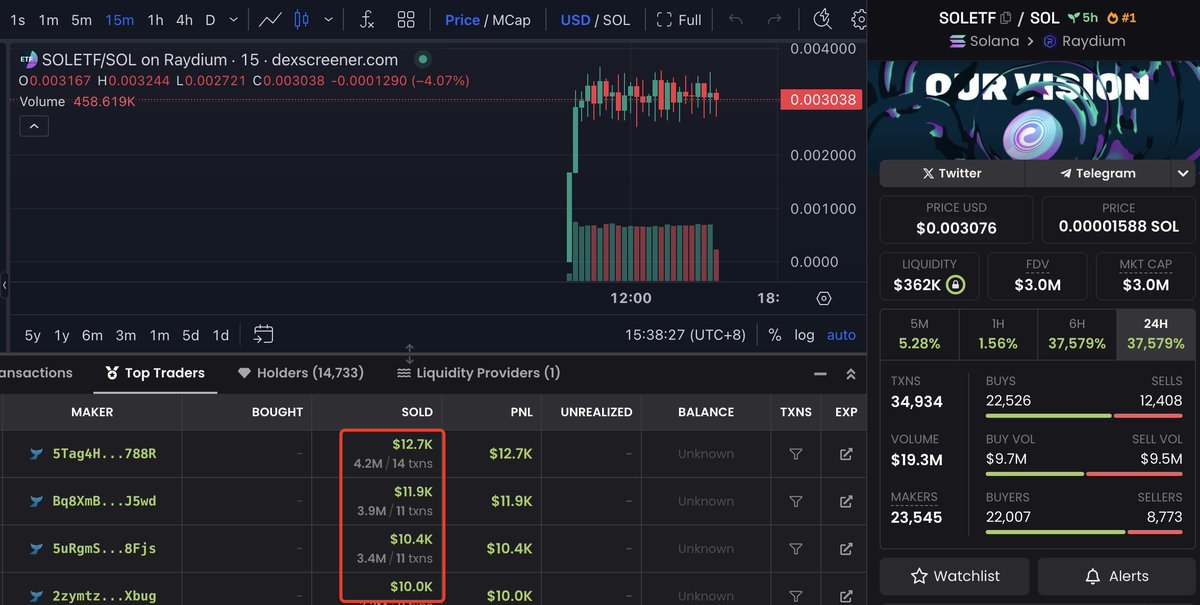1200x605 pixels.
Task: Select the 5m timeframe
Action: [81, 20]
